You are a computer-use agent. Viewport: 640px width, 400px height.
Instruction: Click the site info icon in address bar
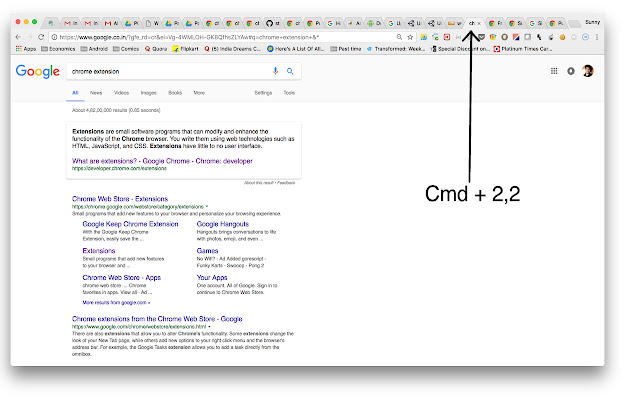pos(54,37)
